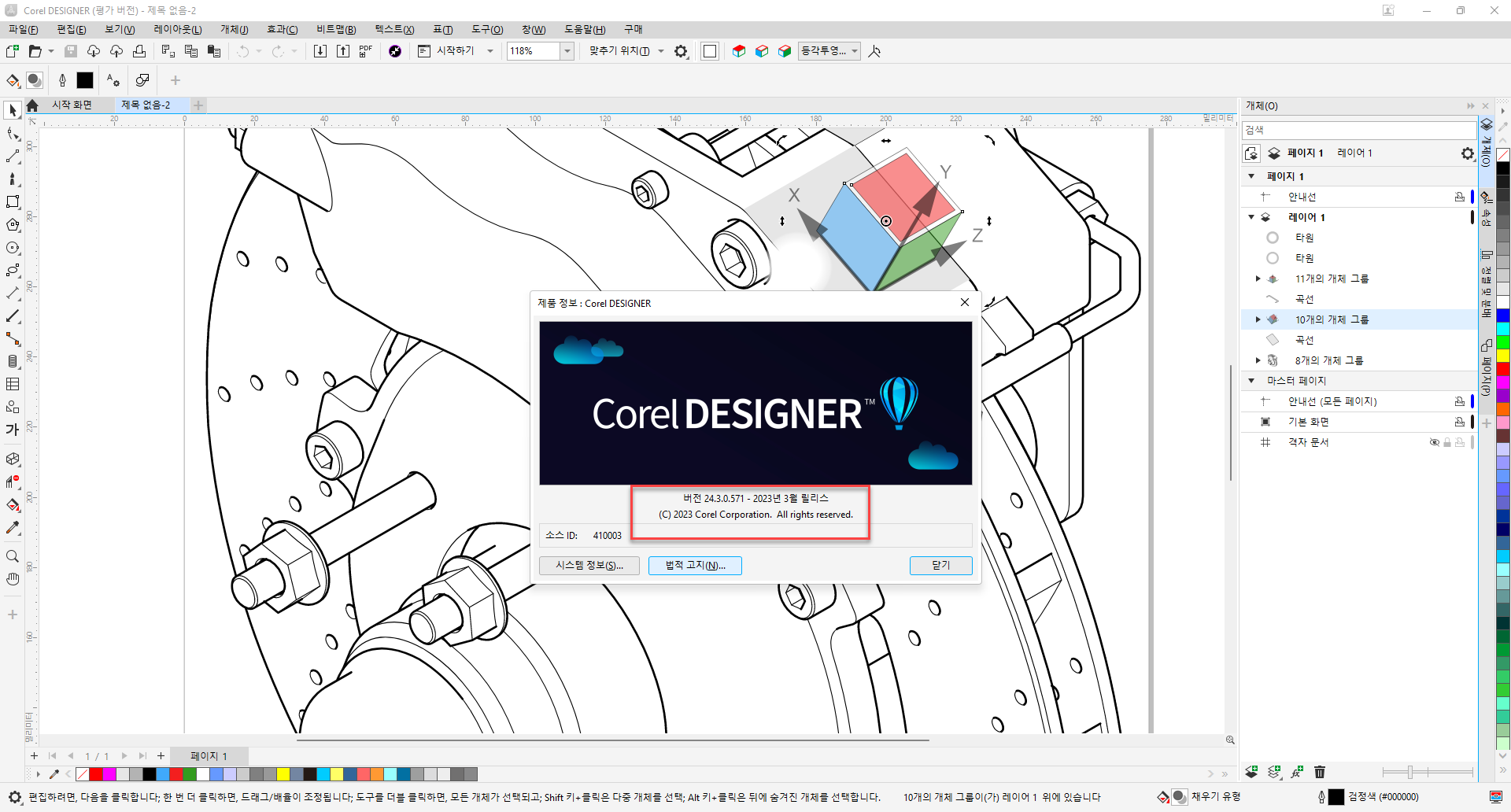Viewport: 1511px width, 812px height.
Task: Click the 속성 docker tab on right
Action: 1487,208
